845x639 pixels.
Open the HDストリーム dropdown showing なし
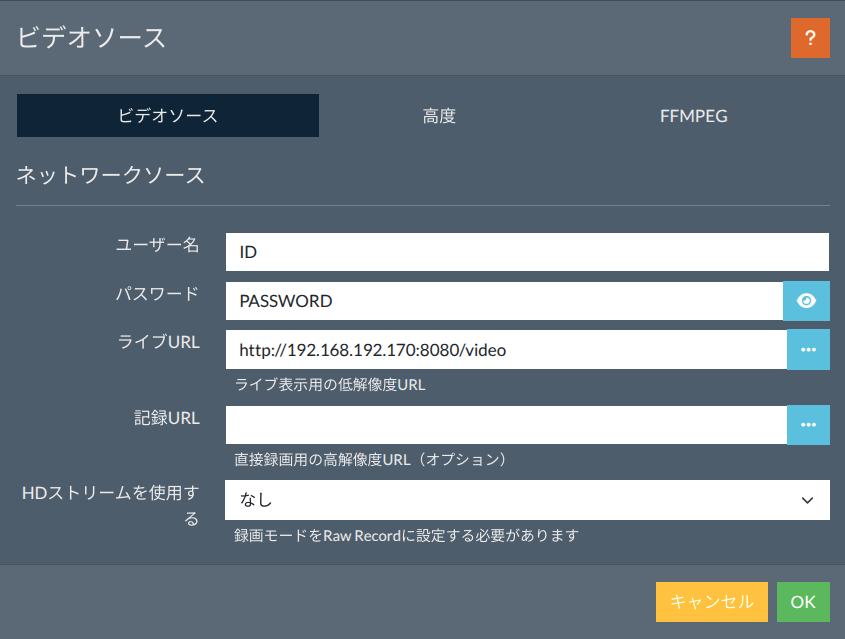click(x=527, y=500)
